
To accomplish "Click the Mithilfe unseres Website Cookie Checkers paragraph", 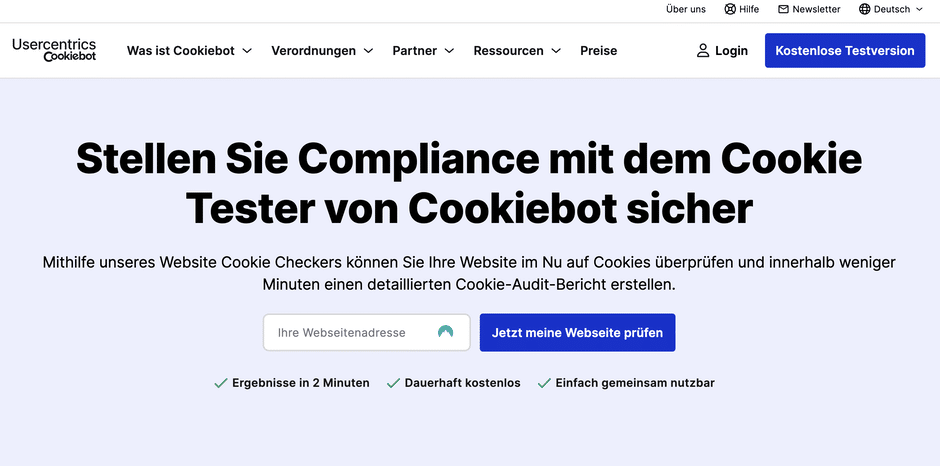I will coord(469,273).
